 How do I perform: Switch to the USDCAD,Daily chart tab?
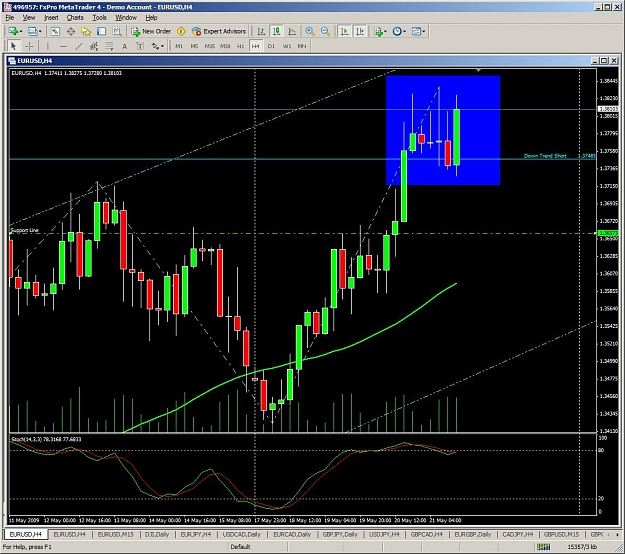(241, 534)
